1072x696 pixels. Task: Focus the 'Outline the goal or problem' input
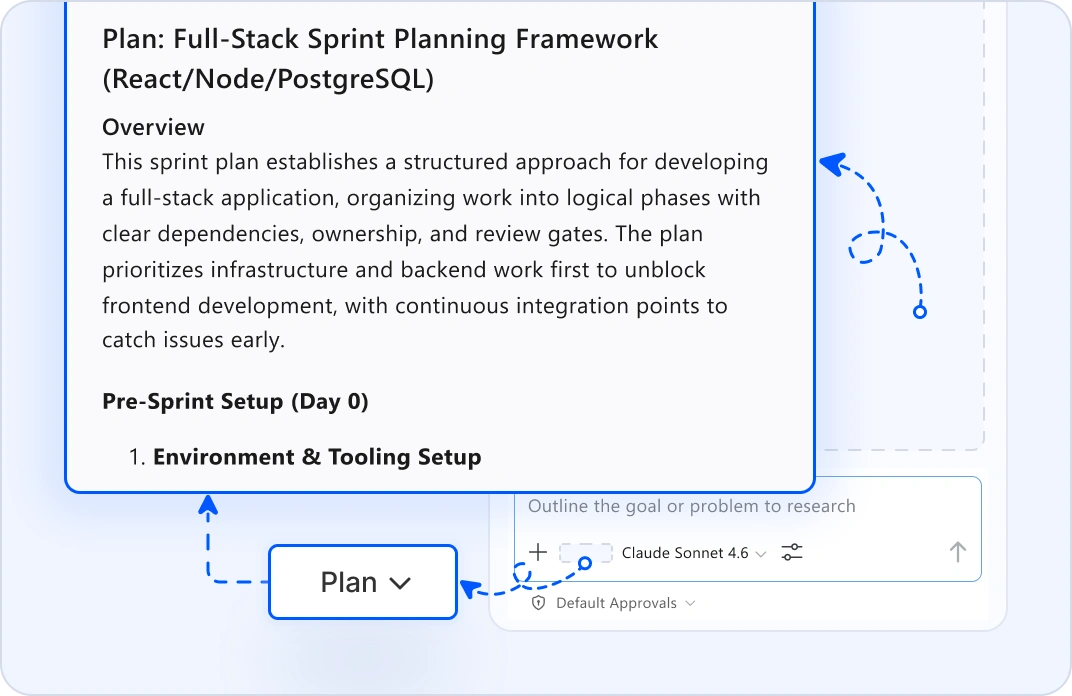[x=748, y=507]
